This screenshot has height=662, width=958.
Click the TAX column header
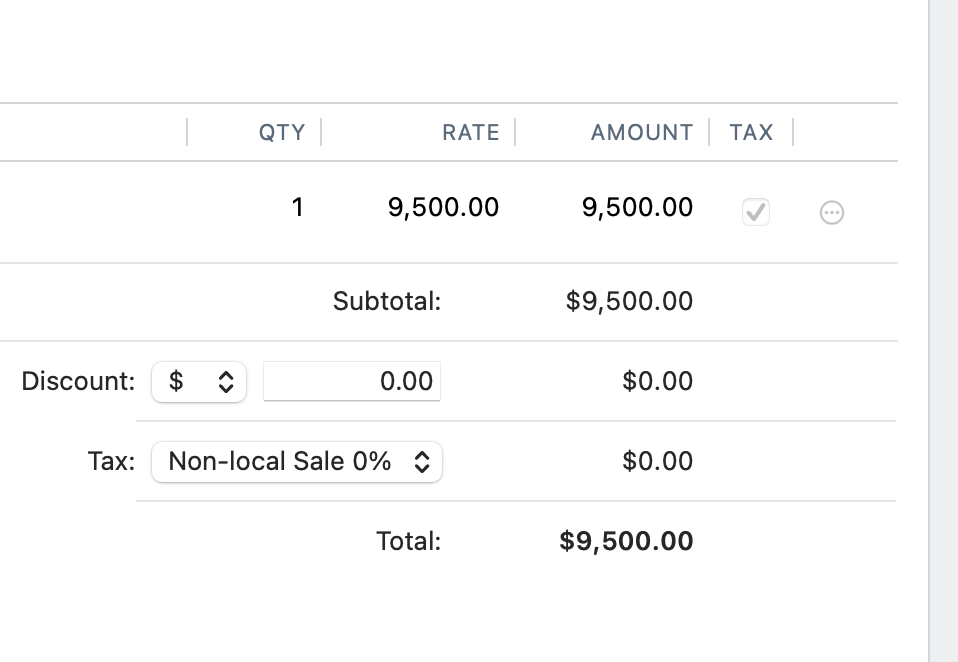pos(751,132)
